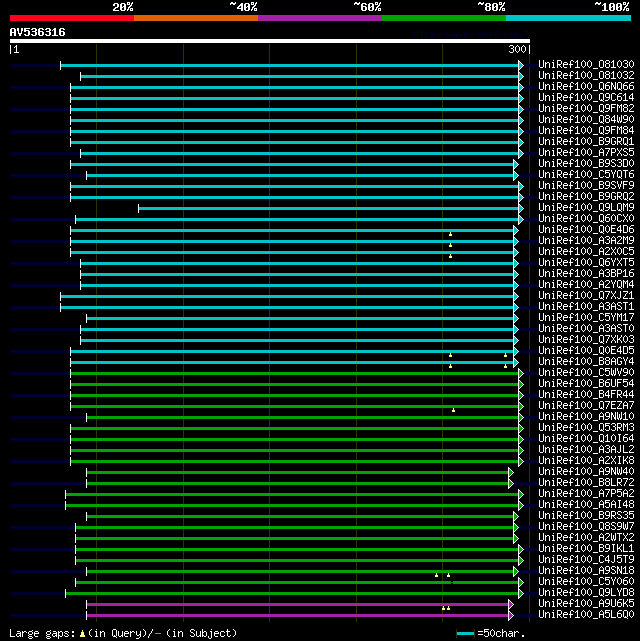Viewport: 640px width, 641px height.
Task: Select the UniRef100_B8LR72 label
Action: click(x=586, y=483)
